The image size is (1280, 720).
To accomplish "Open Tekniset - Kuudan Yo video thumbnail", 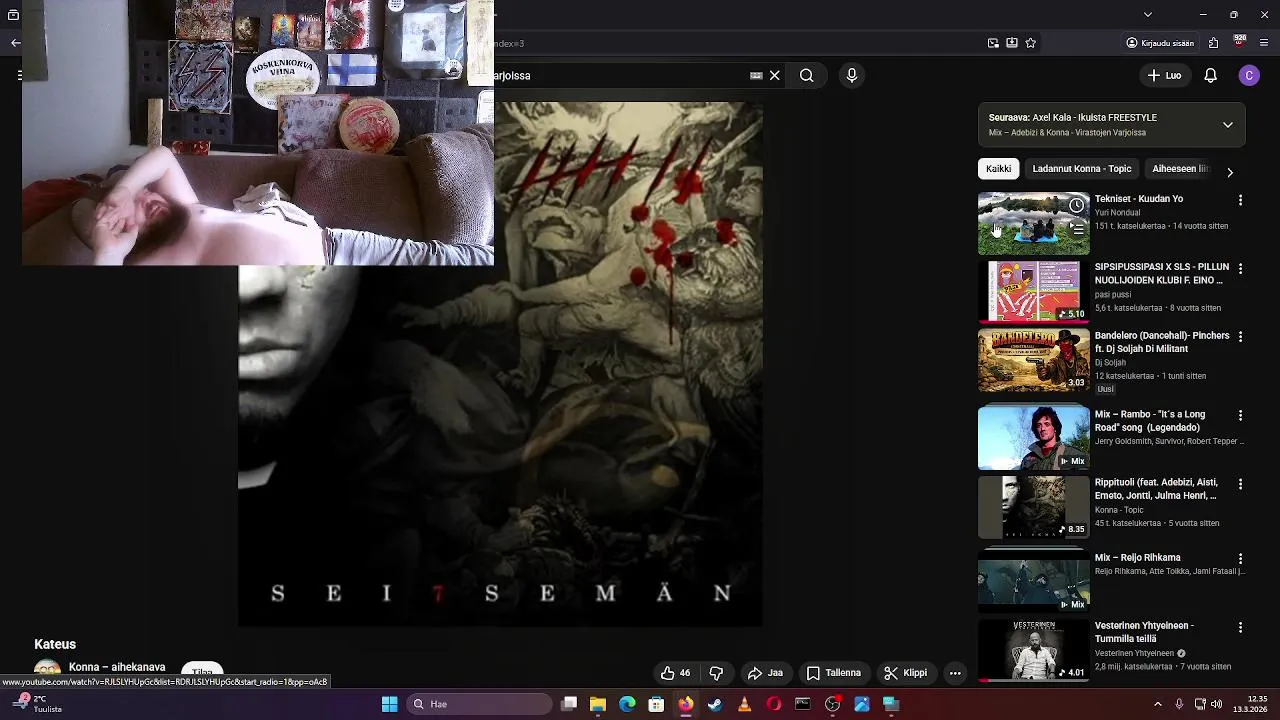I will tap(1034, 223).
